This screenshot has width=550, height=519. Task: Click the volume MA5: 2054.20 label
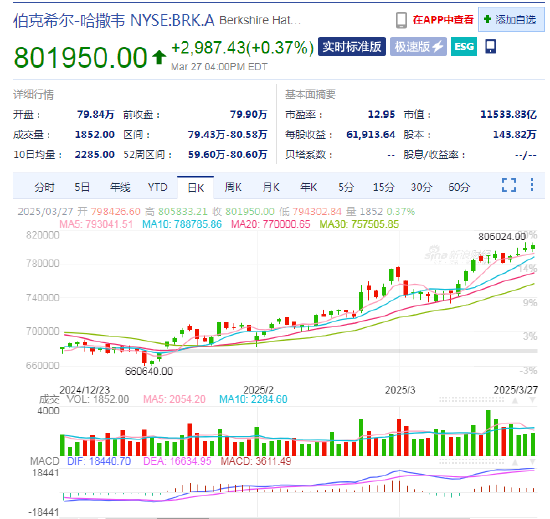click(174, 399)
